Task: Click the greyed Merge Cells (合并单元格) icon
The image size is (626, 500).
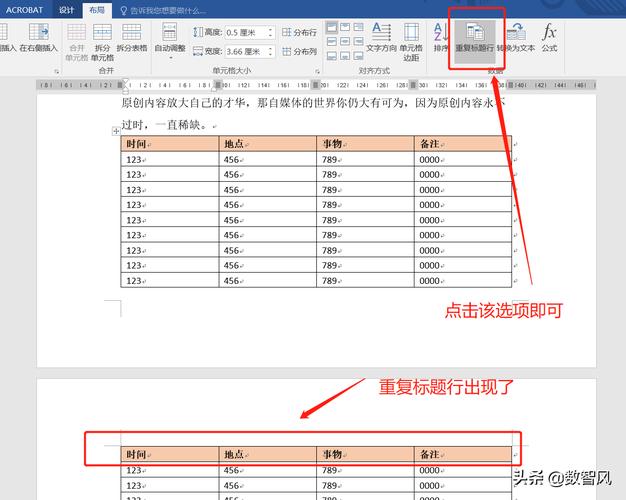Action: tap(76, 32)
